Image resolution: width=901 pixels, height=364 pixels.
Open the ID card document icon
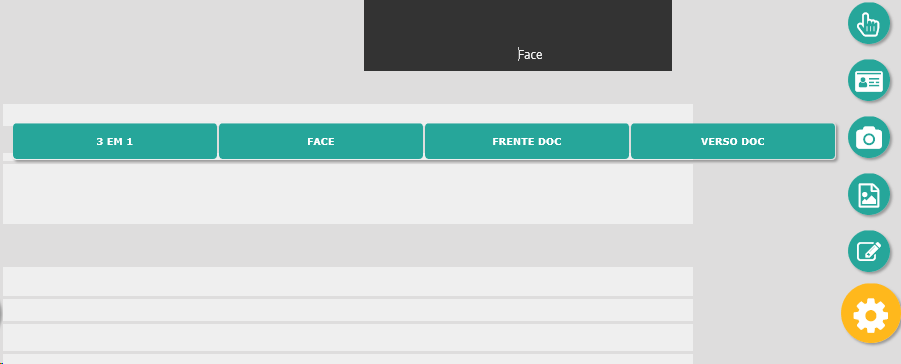[x=869, y=81]
